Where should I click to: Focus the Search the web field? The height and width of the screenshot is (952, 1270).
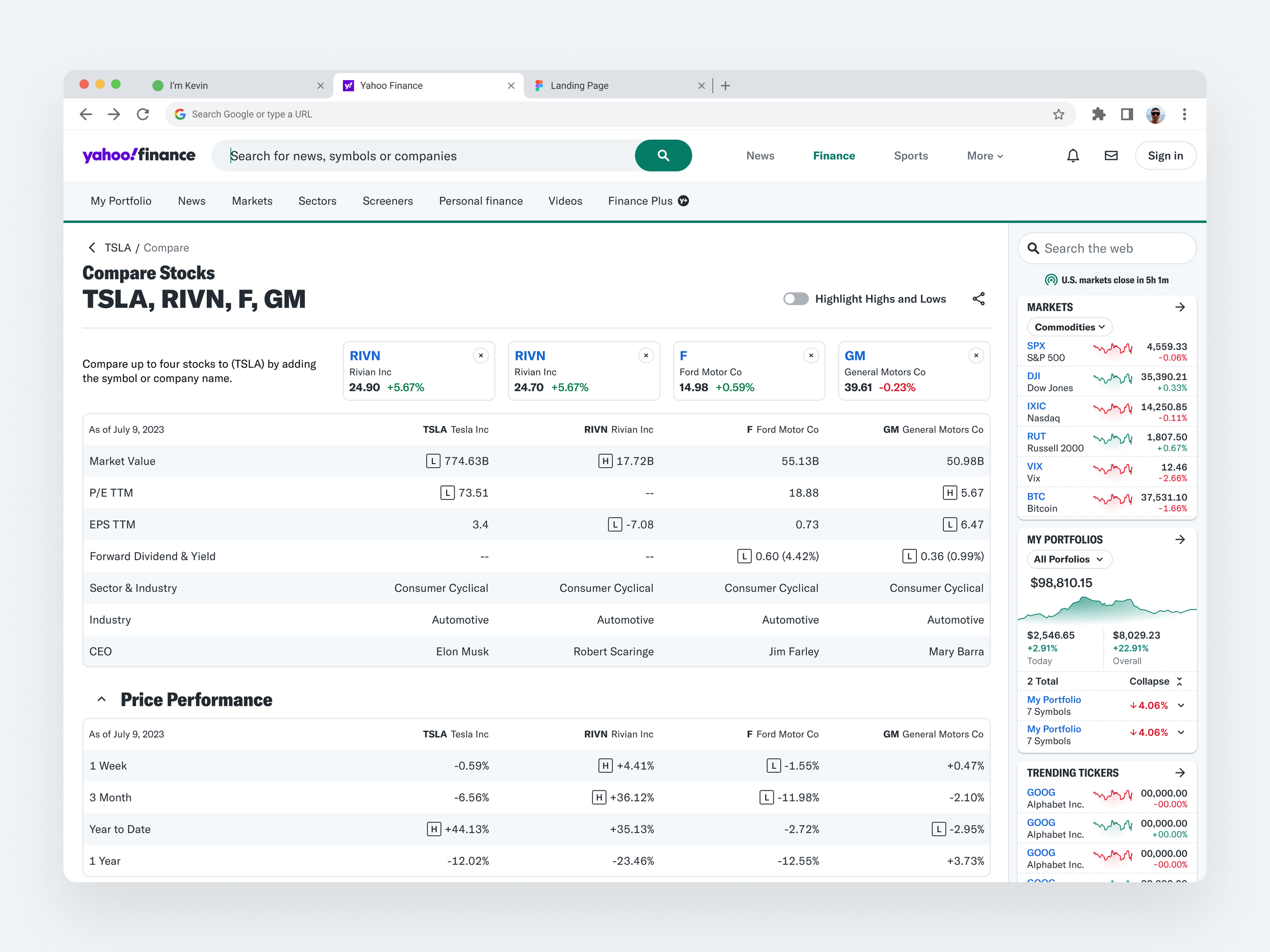[1106, 248]
